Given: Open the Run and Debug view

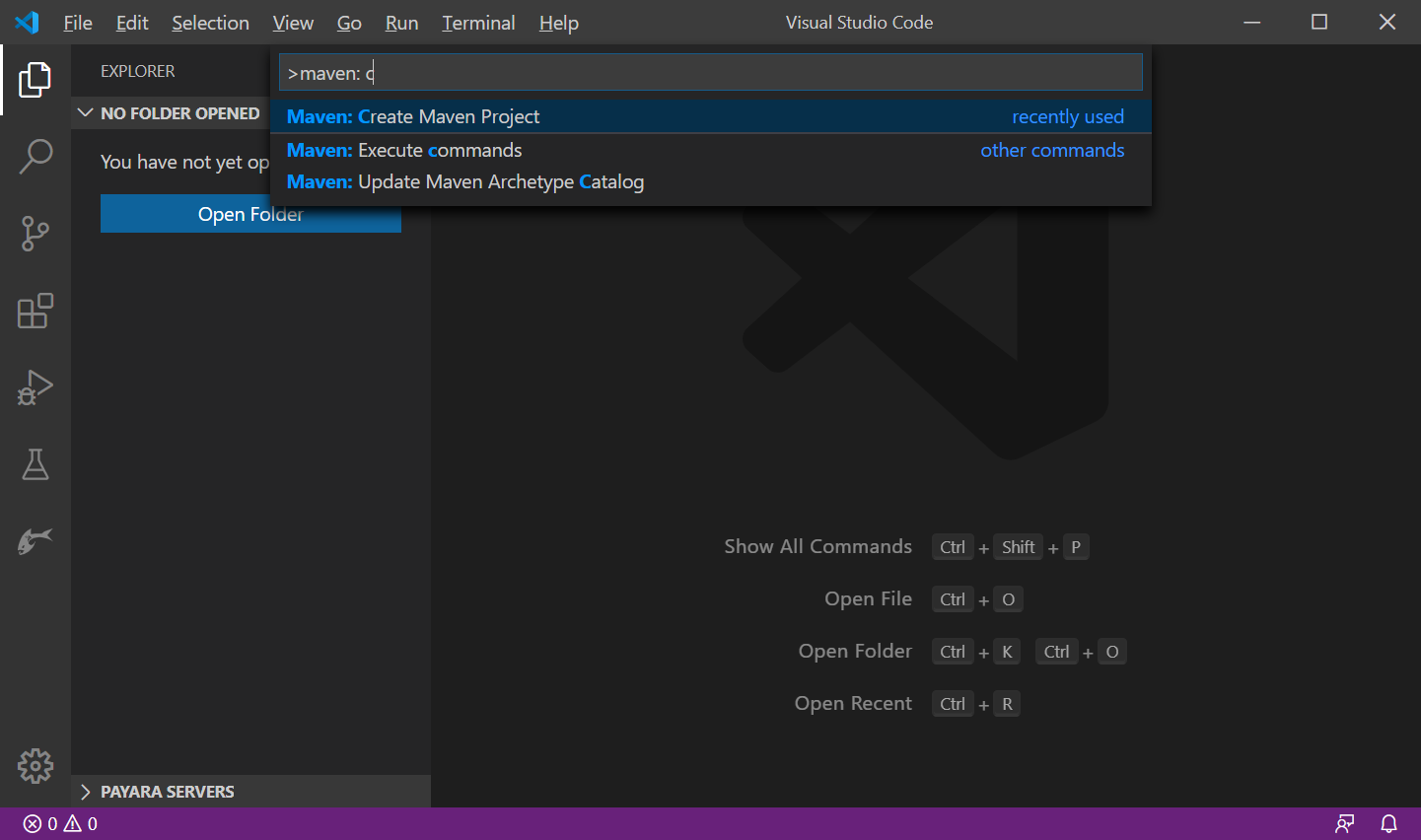Looking at the screenshot, I should (35, 387).
